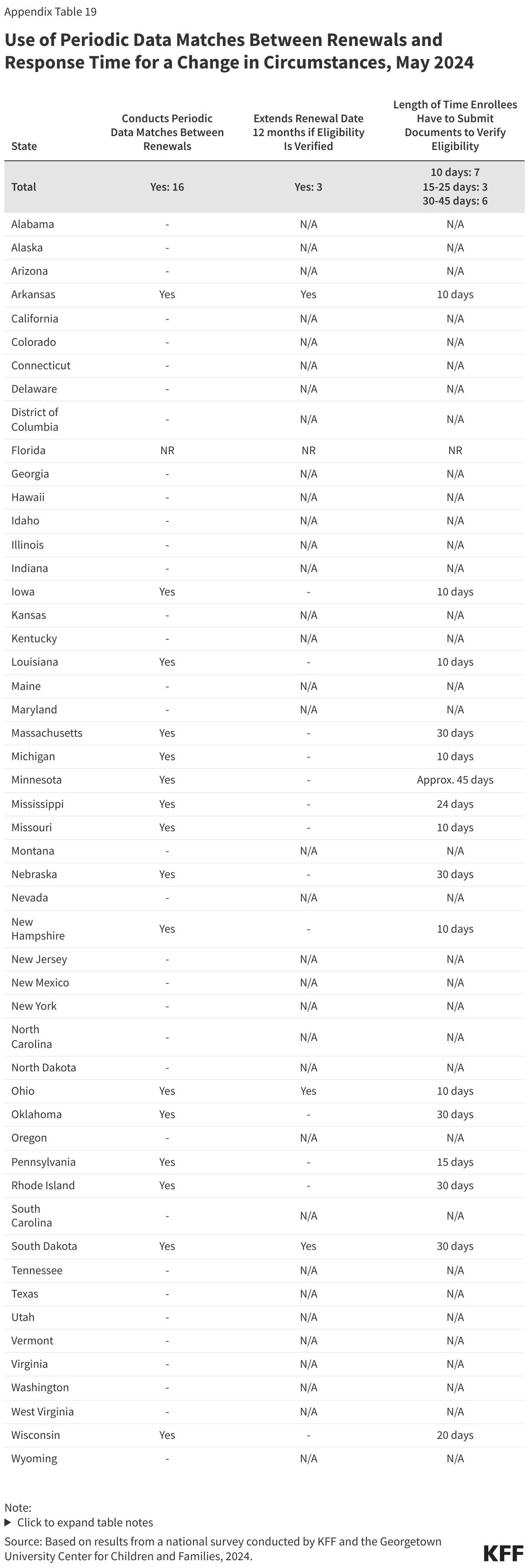Click the Yes: 16 total cell
The width and height of the screenshot is (529, 1568).
(x=167, y=187)
